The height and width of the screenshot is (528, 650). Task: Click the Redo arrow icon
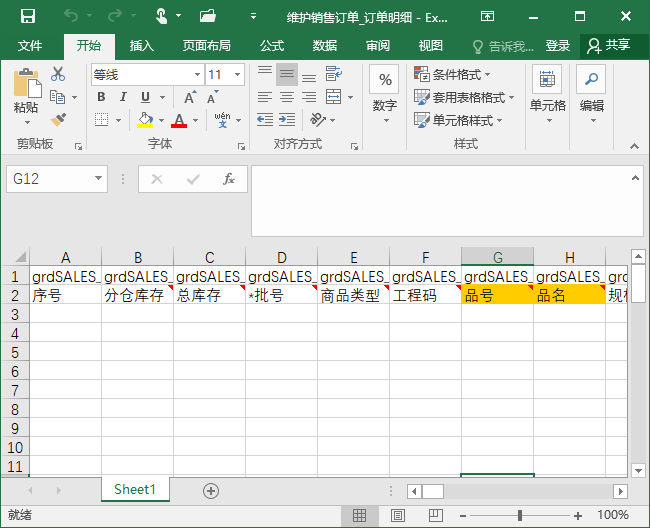coord(115,16)
